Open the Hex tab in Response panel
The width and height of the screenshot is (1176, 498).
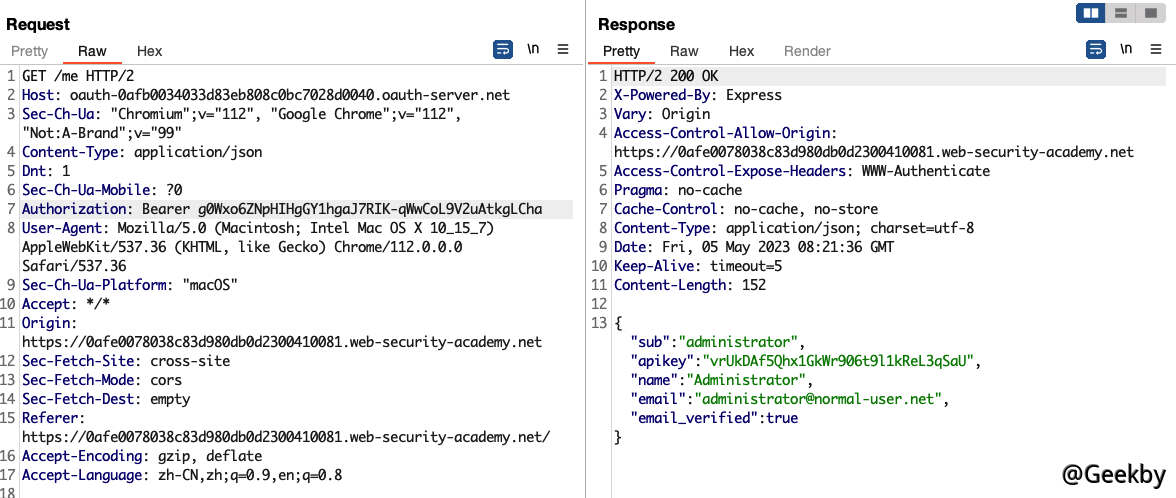click(x=741, y=51)
